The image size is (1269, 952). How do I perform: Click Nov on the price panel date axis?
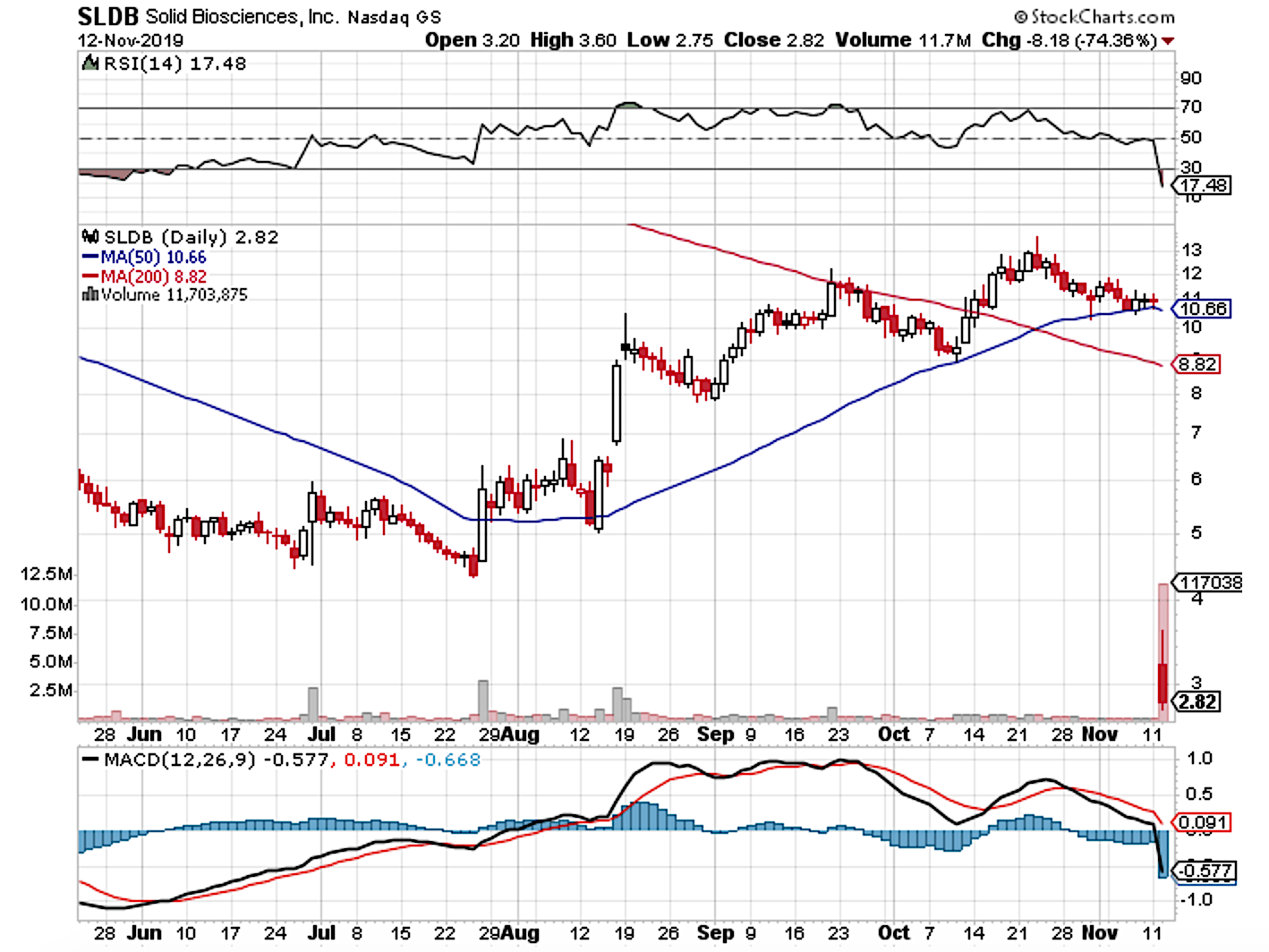pos(1099,735)
